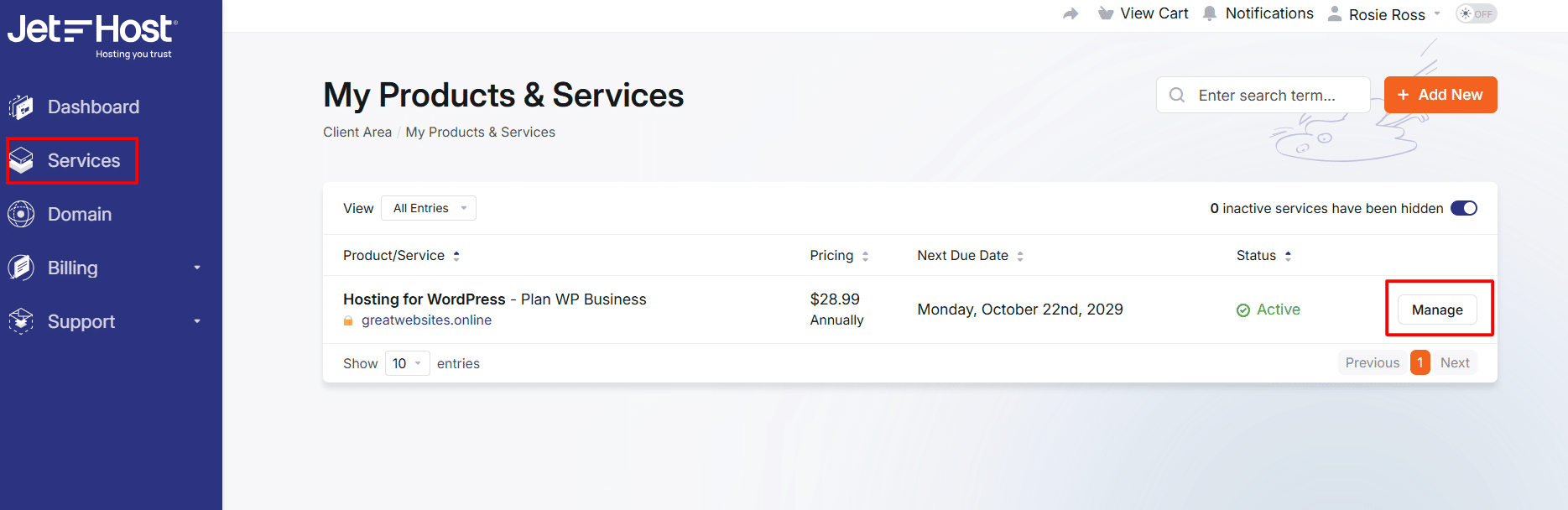Viewport: 1568px width, 510px height.
Task: Click the View Cart icon
Action: click(x=1104, y=13)
